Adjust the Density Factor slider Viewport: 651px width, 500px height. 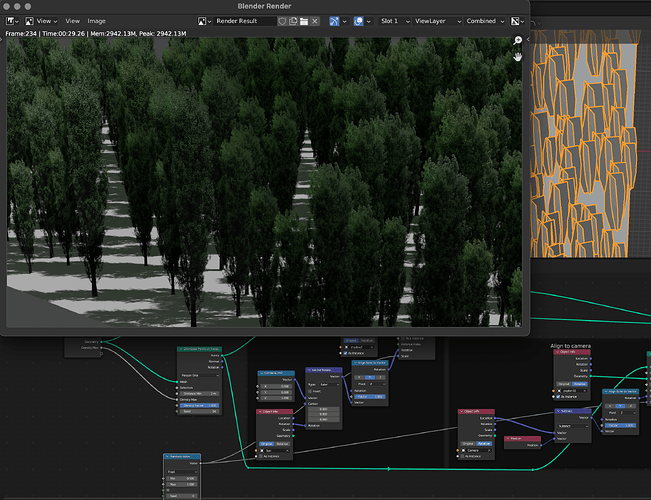click(200, 405)
